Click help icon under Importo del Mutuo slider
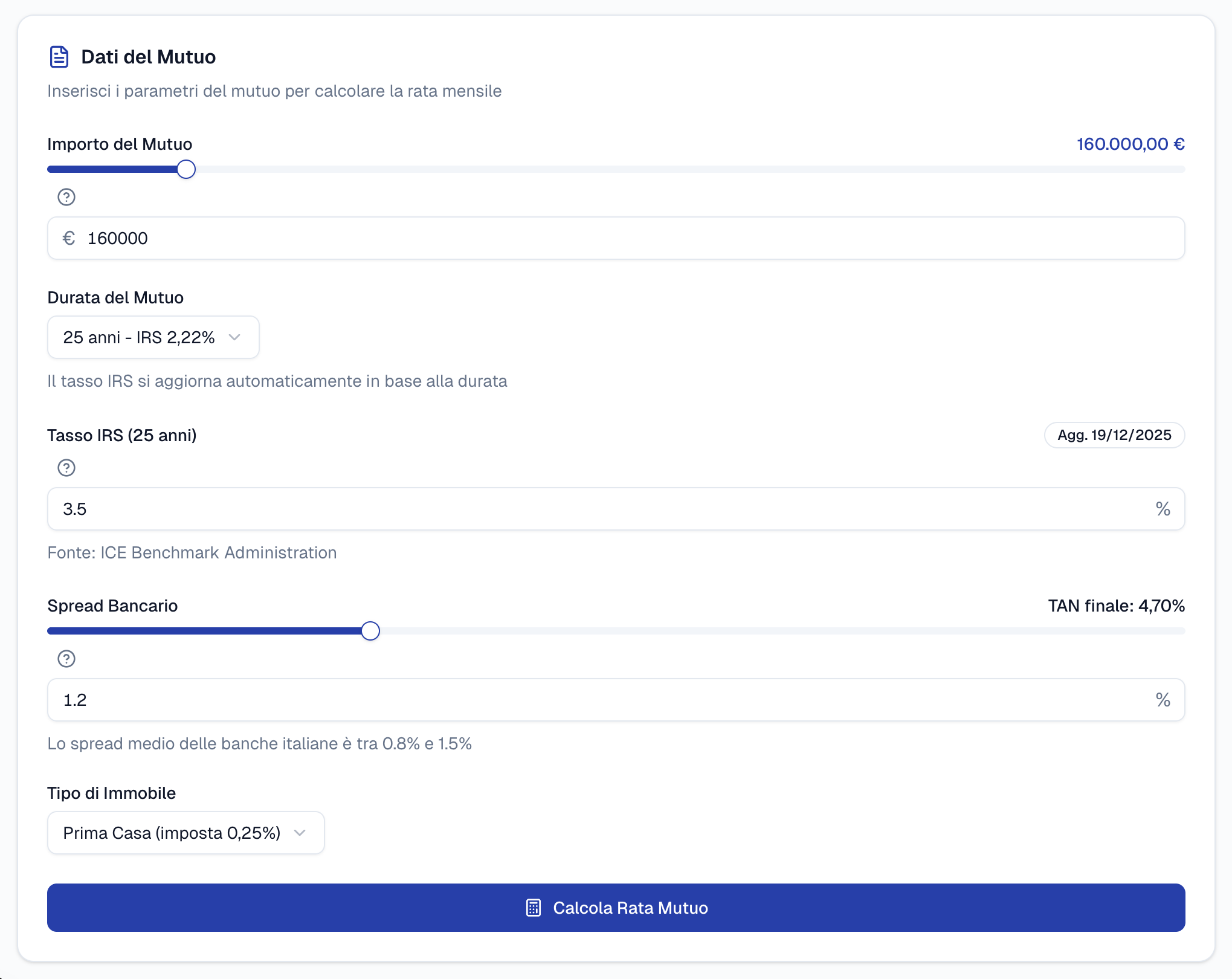Viewport: 1232px width, 979px height. point(66,197)
